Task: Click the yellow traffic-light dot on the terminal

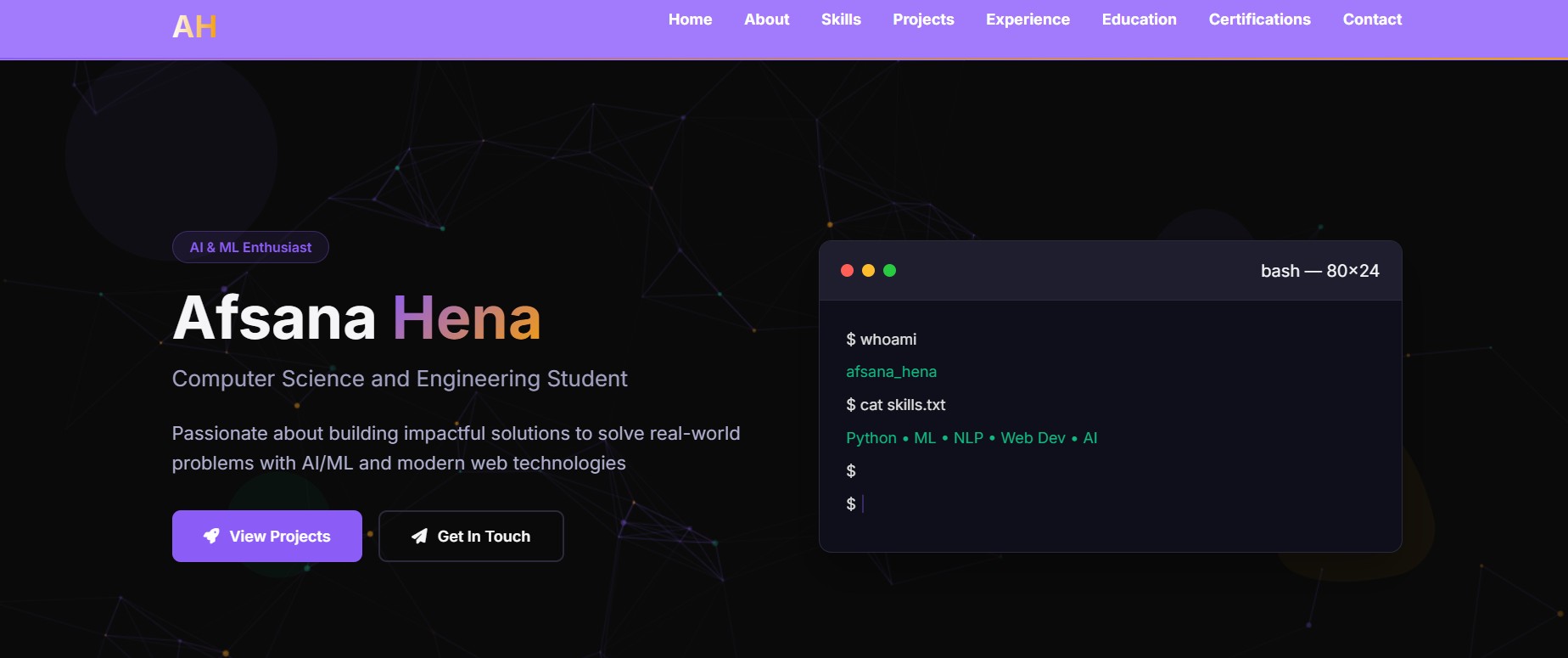Action: point(868,270)
